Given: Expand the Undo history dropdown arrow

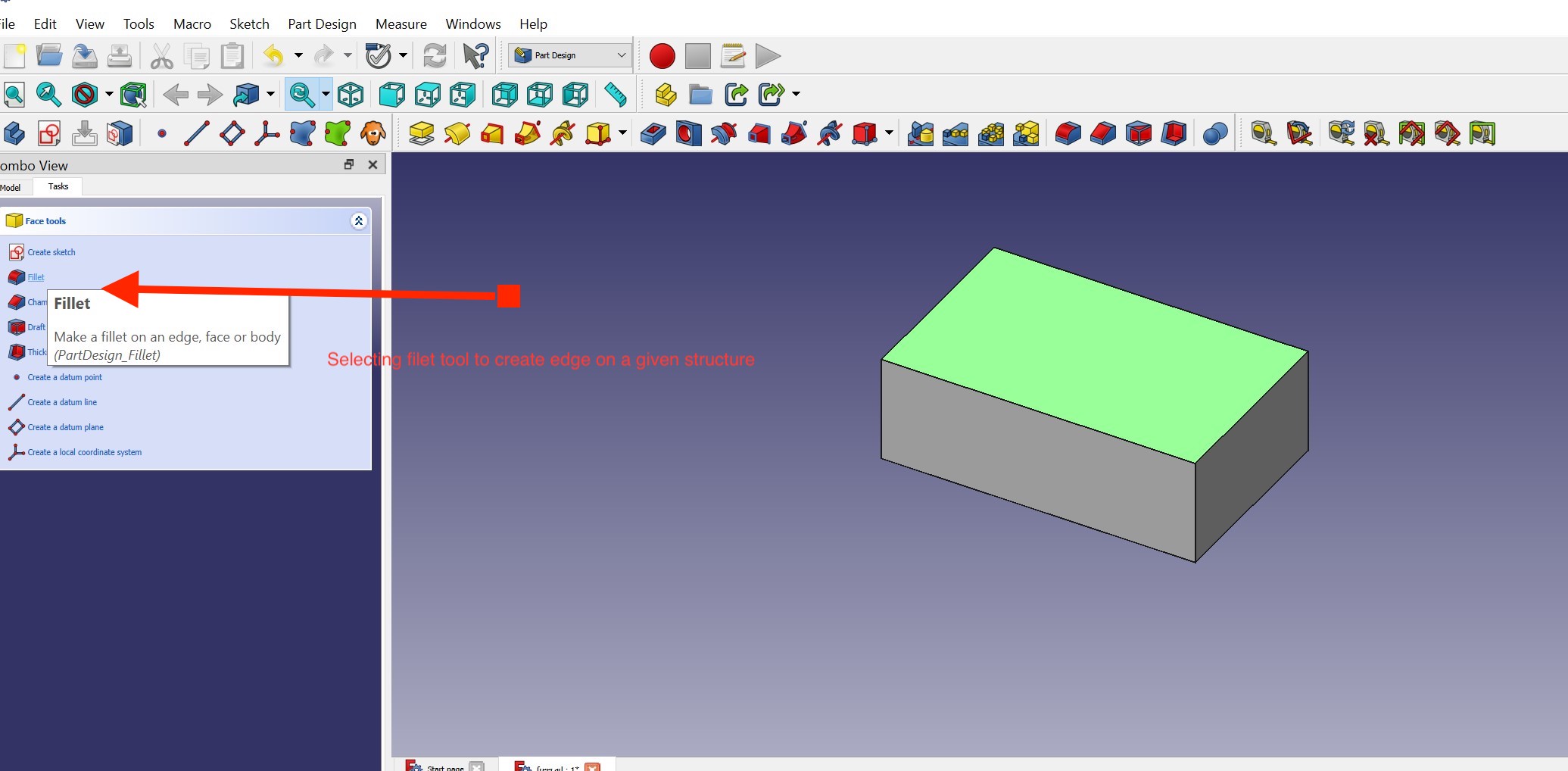Looking at the screenshot, I should (x=298, y=55).
